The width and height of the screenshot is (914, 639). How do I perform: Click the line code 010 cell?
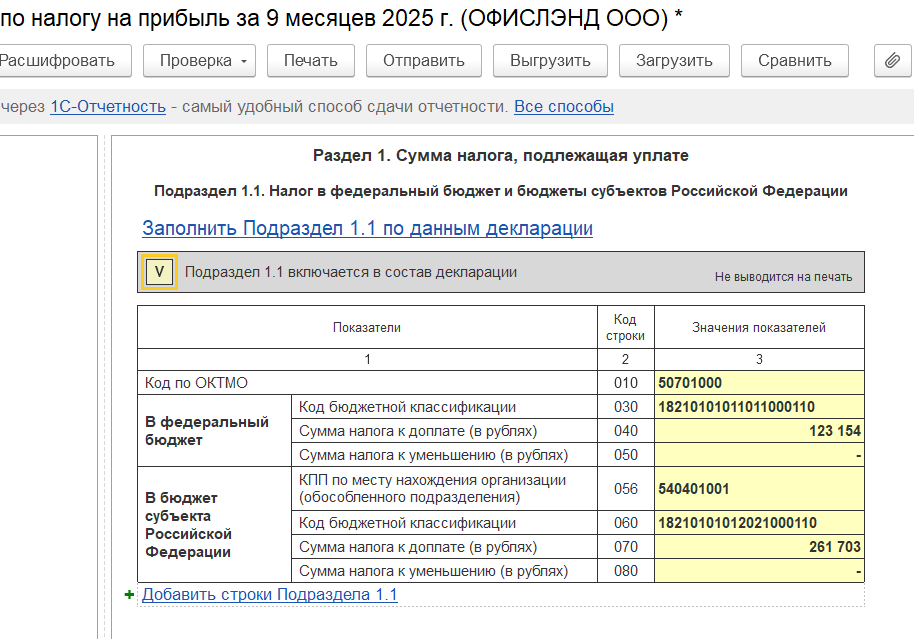(625, 383)
